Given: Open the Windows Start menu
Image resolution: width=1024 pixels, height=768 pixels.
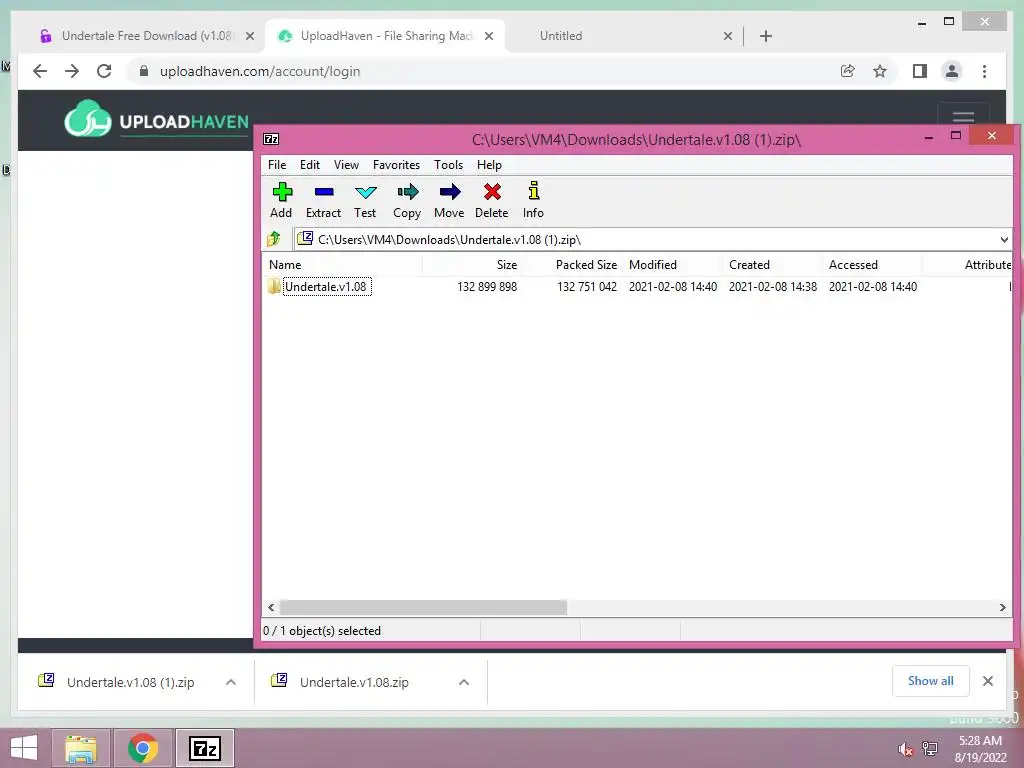Looking at the screenshot, I should (24, 748).
